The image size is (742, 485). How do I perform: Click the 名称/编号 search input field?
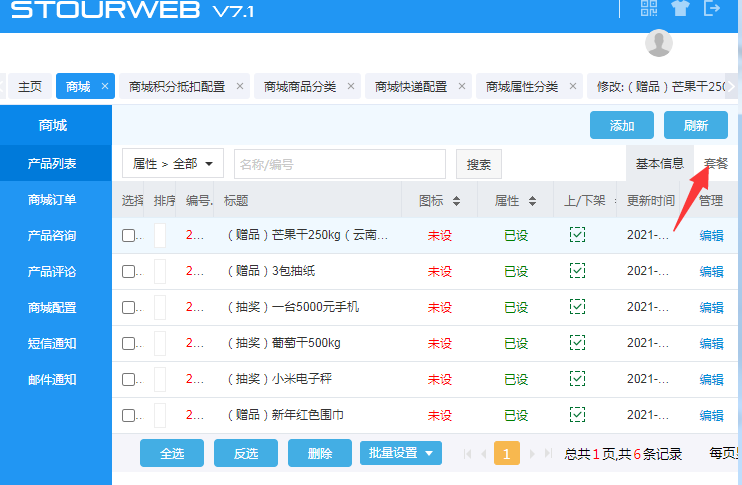[339, 163]
